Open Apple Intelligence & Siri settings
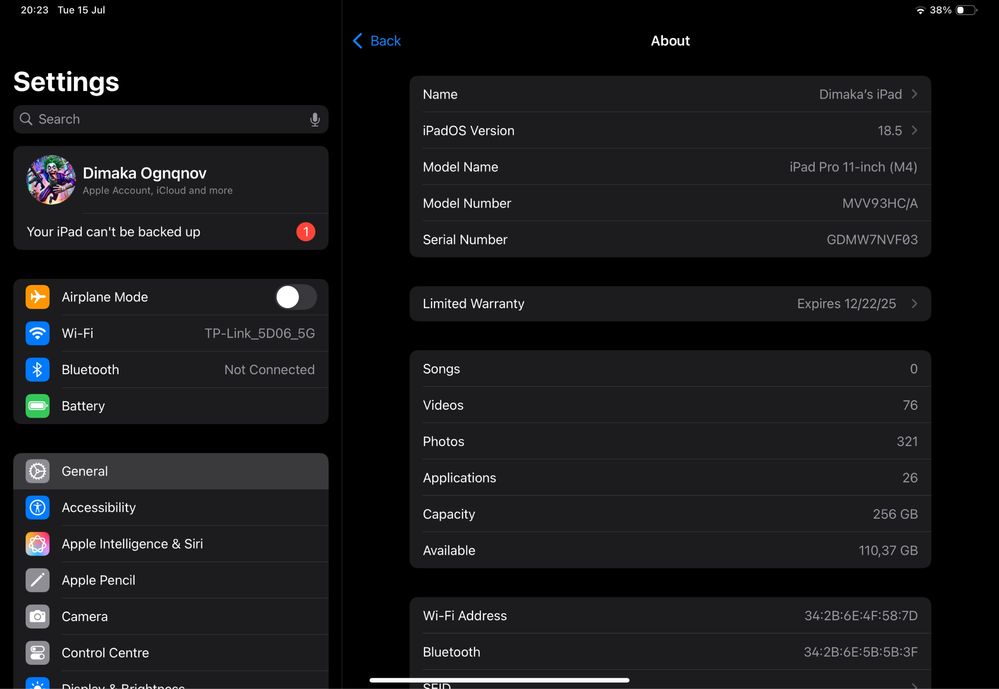Screen dimensions: 999x689 [x=171, y=544]
